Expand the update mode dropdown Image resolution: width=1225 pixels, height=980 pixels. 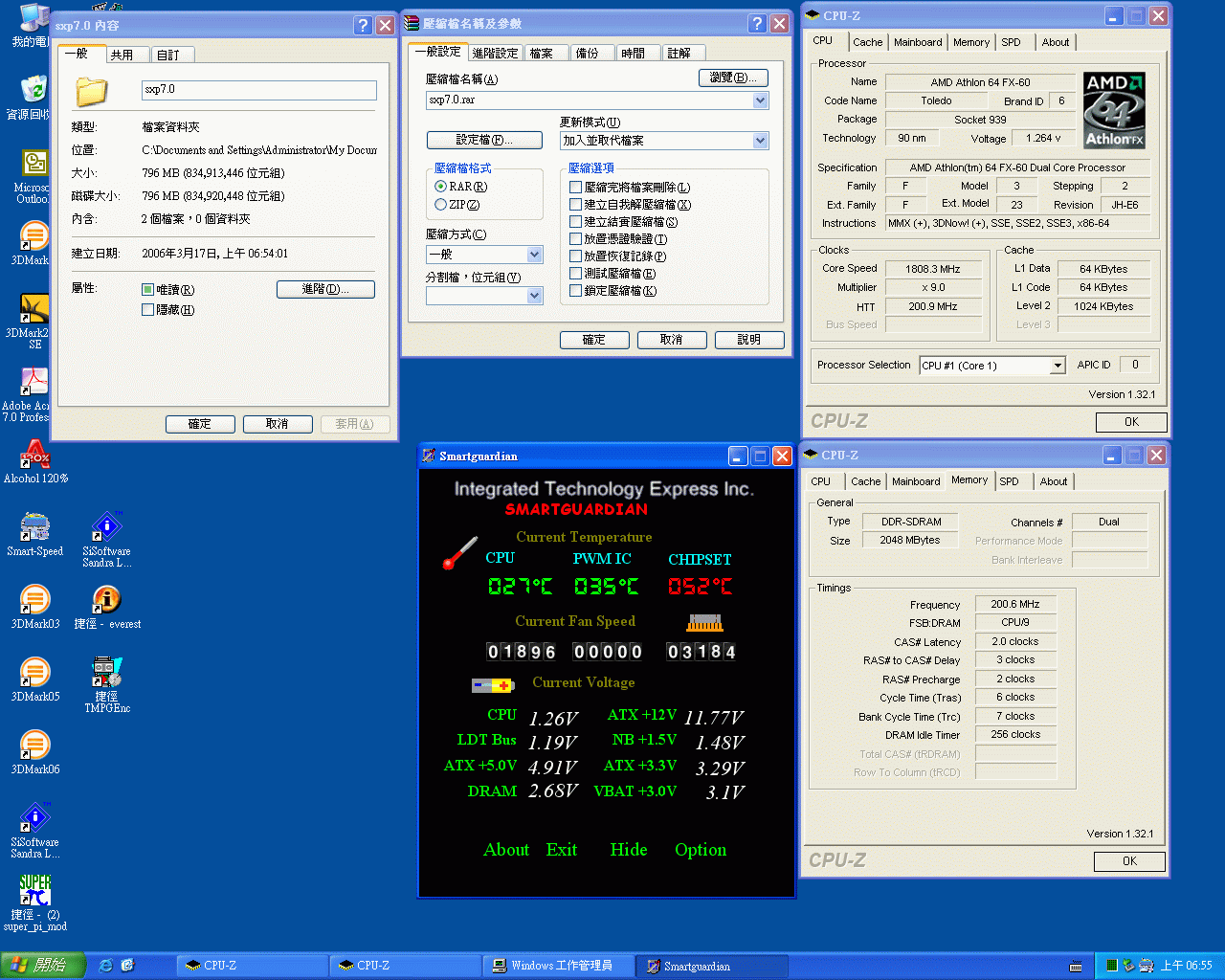760,141
